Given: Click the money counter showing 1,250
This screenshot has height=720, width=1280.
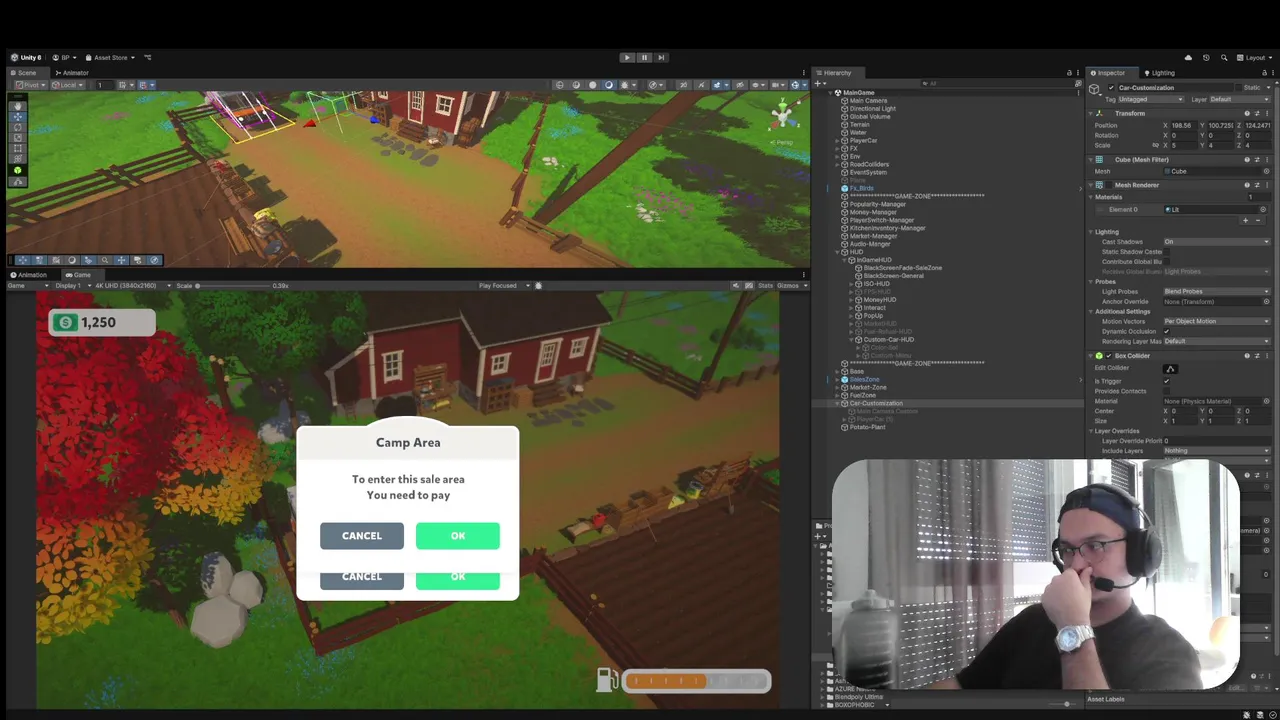Looking at the screenshot, I should (102, 322).
